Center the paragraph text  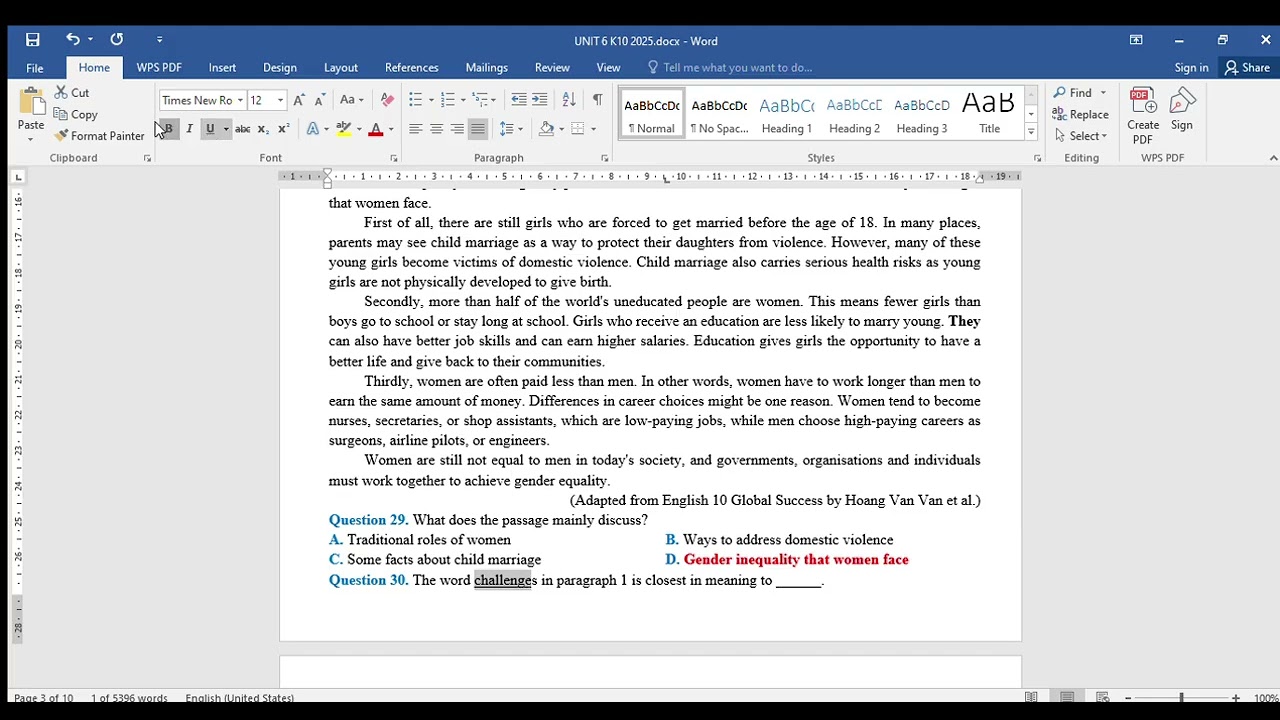tap(437, 129)
